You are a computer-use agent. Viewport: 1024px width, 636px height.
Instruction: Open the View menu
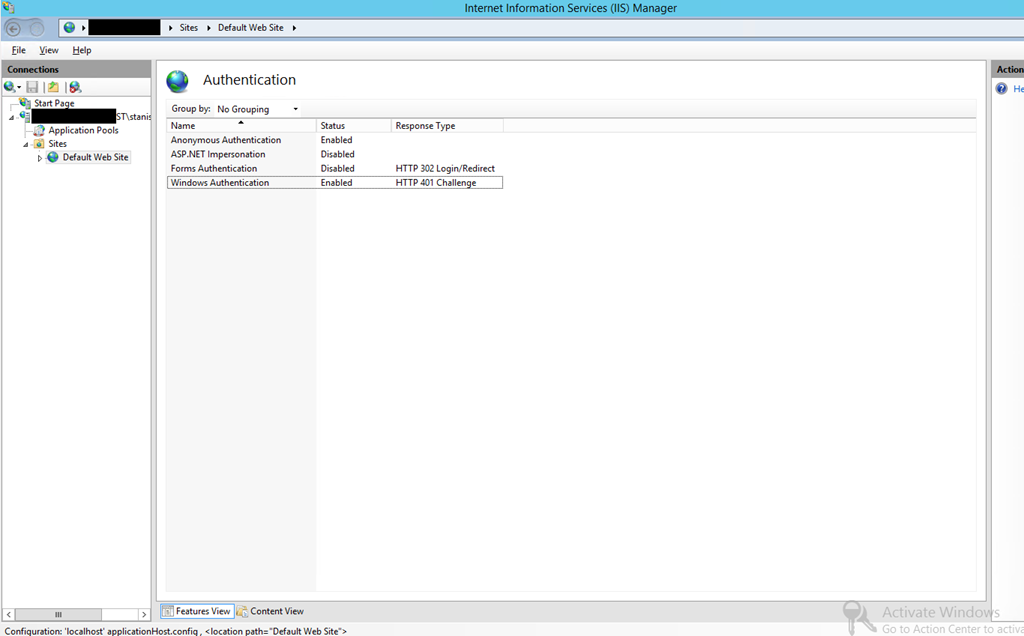pyautogui.click(x=48, y=50)
